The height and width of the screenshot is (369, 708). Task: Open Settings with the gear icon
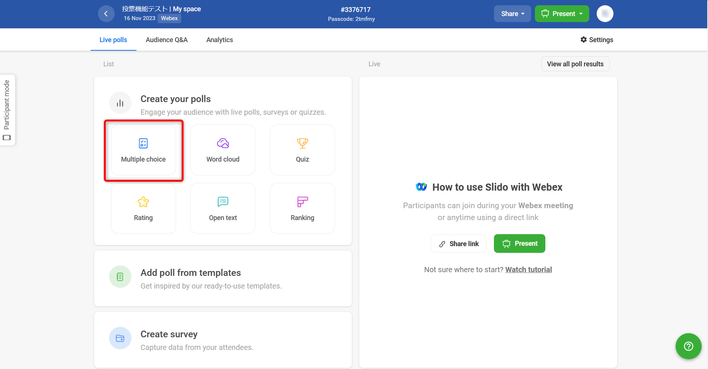pos(596,40)
